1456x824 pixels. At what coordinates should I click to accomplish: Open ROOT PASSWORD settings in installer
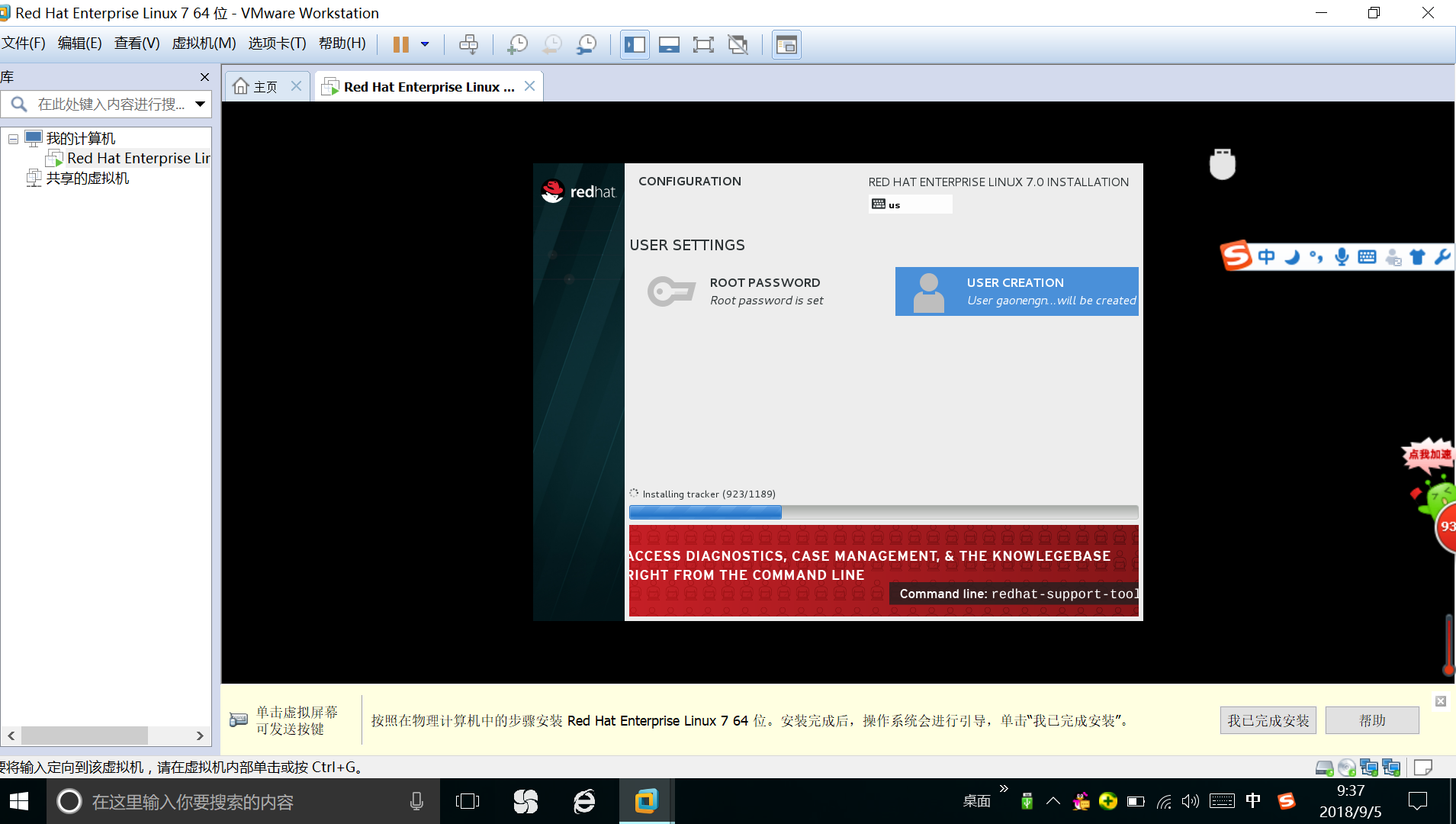[x=735, y=291]
